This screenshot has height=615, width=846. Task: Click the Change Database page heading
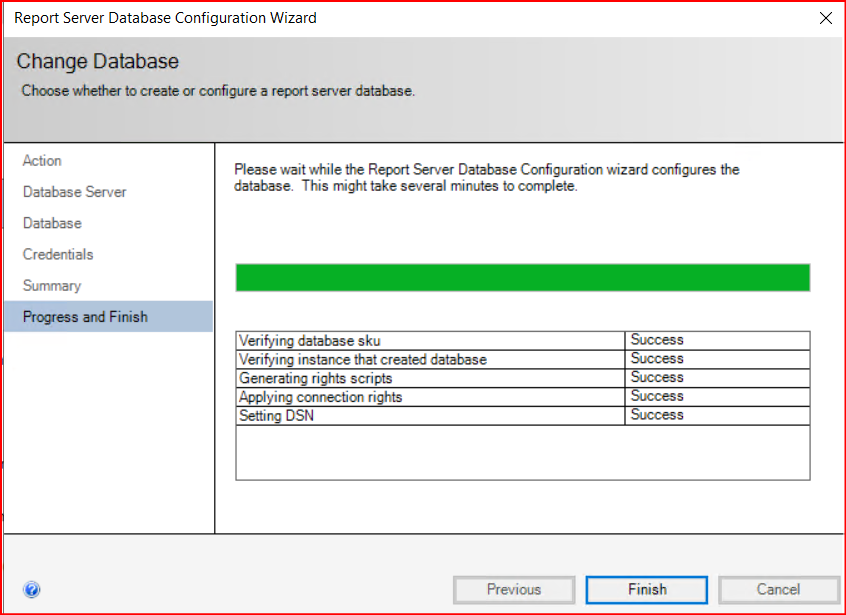click(x=97, y=62)
